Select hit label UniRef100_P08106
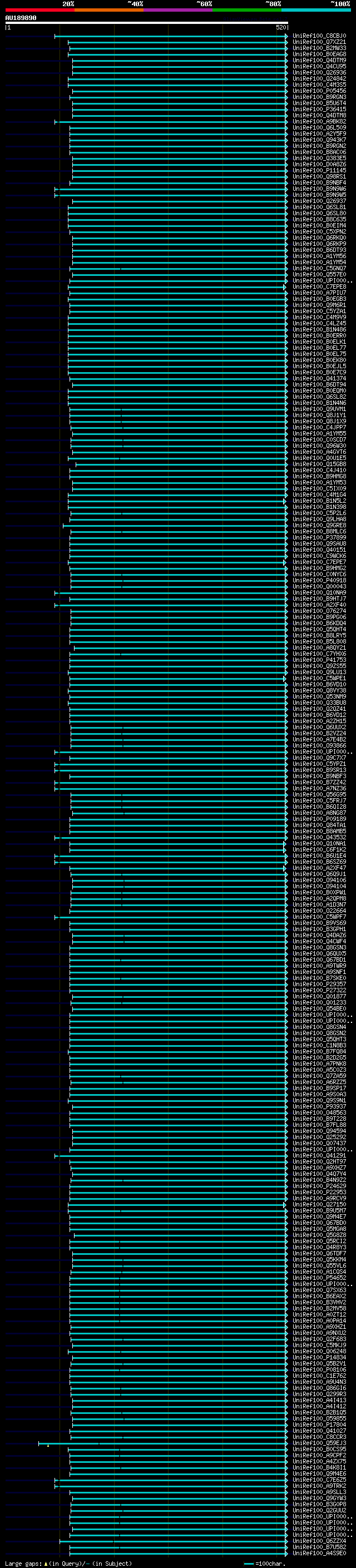Image resolution: width=356 pixels, height=1568 pixels. click(x=319, y=1370)
